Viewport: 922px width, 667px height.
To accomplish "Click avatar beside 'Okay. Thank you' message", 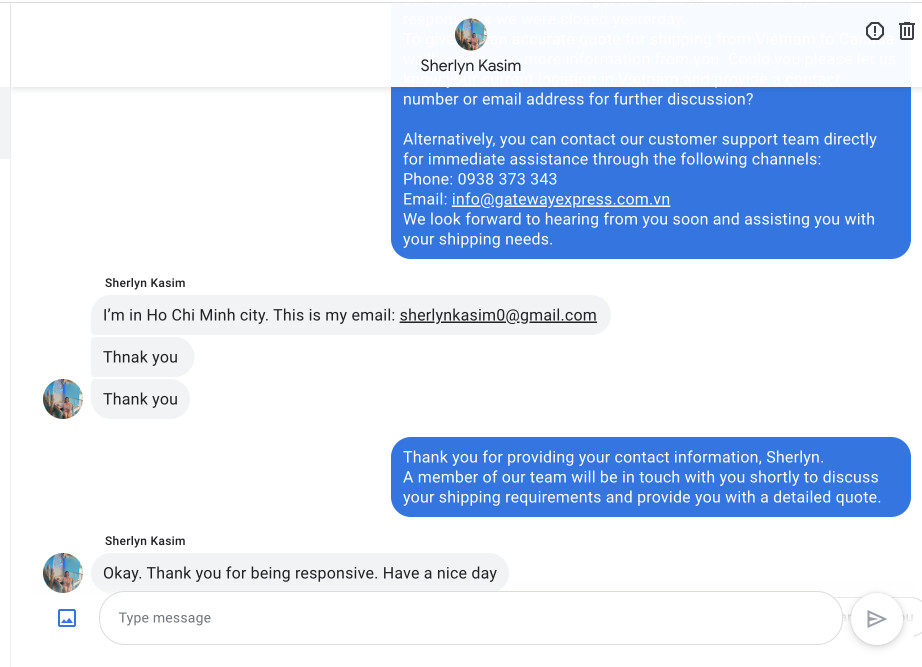I will (x=63, y=573).
